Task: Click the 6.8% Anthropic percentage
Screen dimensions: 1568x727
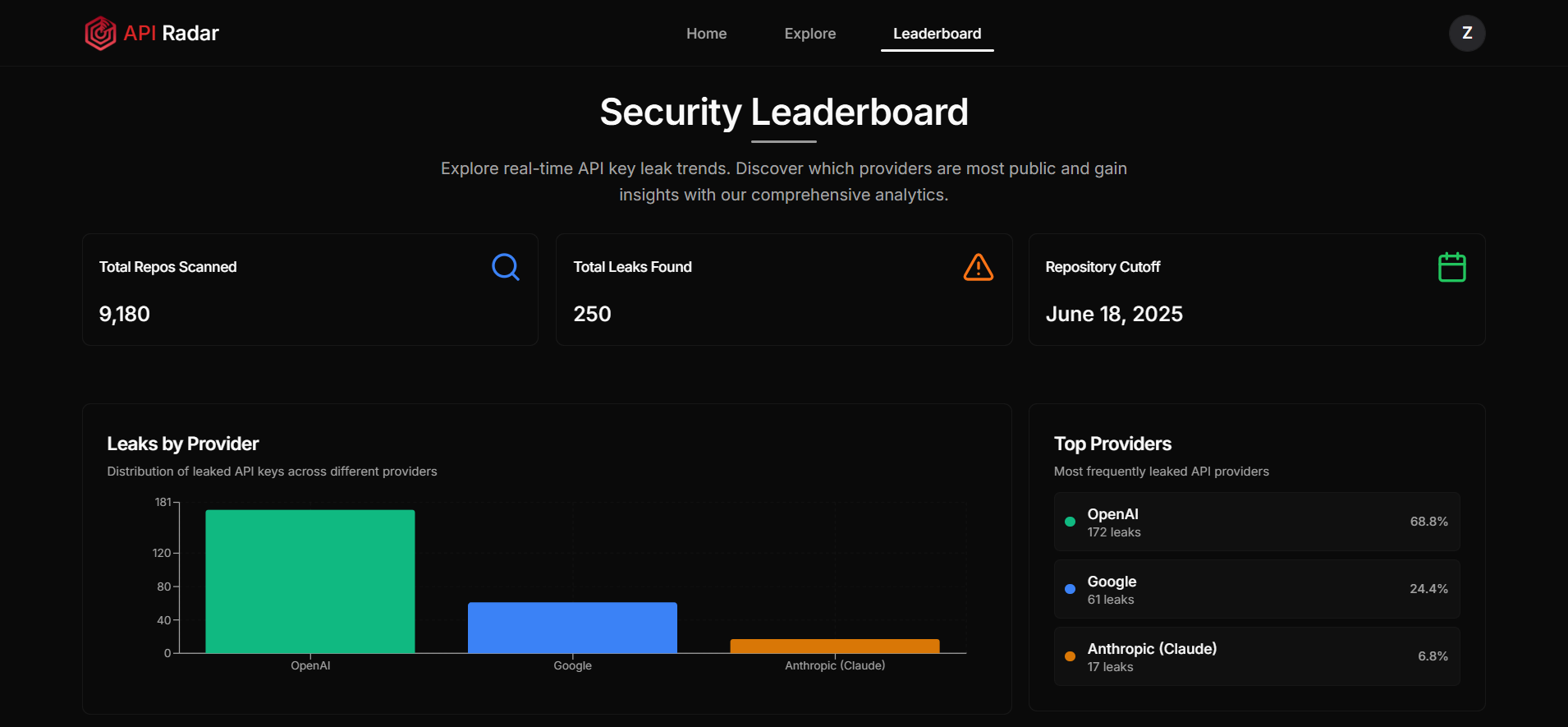Action: point(1433,656)
